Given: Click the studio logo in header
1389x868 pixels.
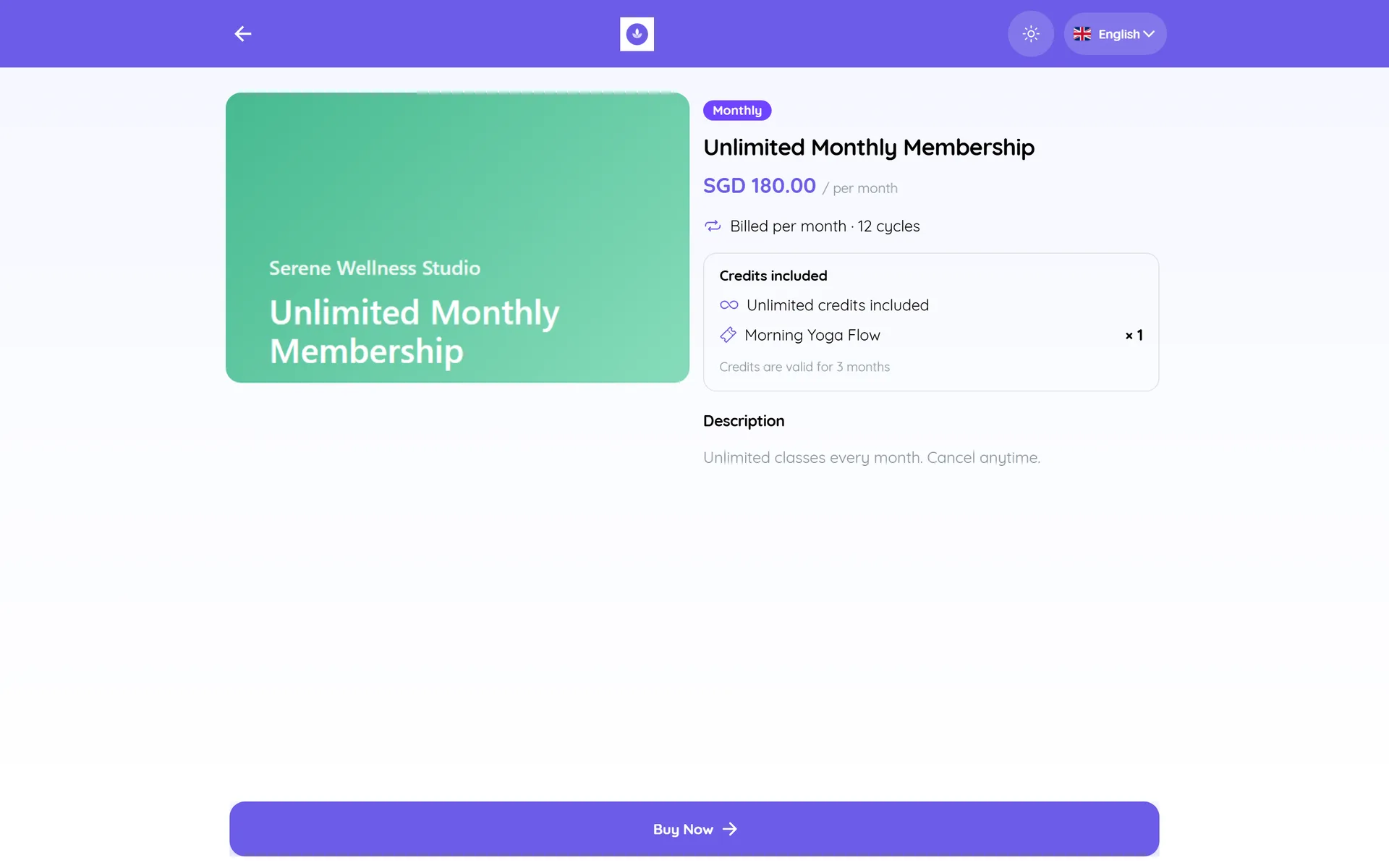Looking at the screenshot, I should (637, 34).
